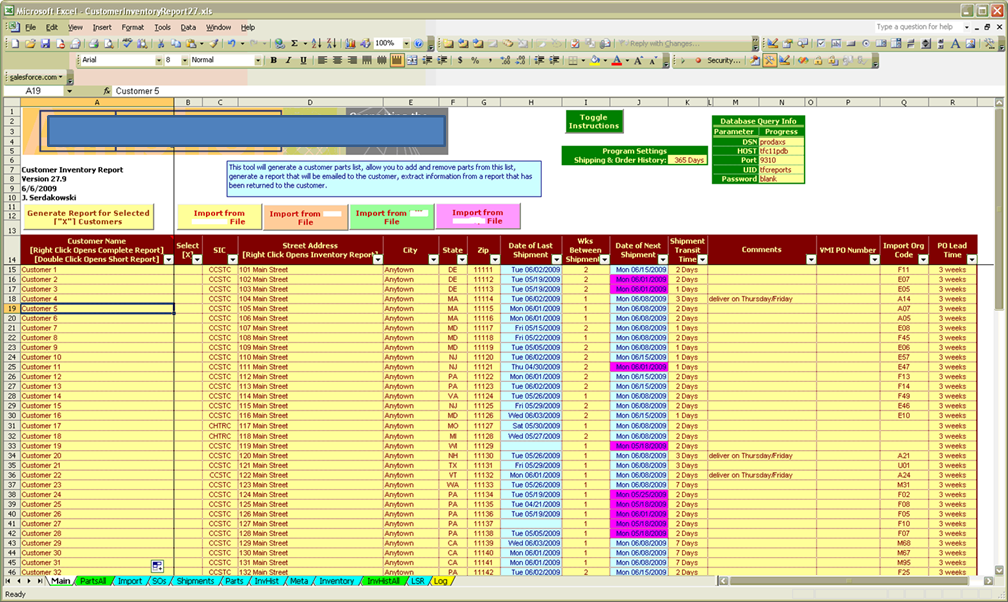Click the green Import from File button
1008x602 pixels.
click(x=392, y=217)
